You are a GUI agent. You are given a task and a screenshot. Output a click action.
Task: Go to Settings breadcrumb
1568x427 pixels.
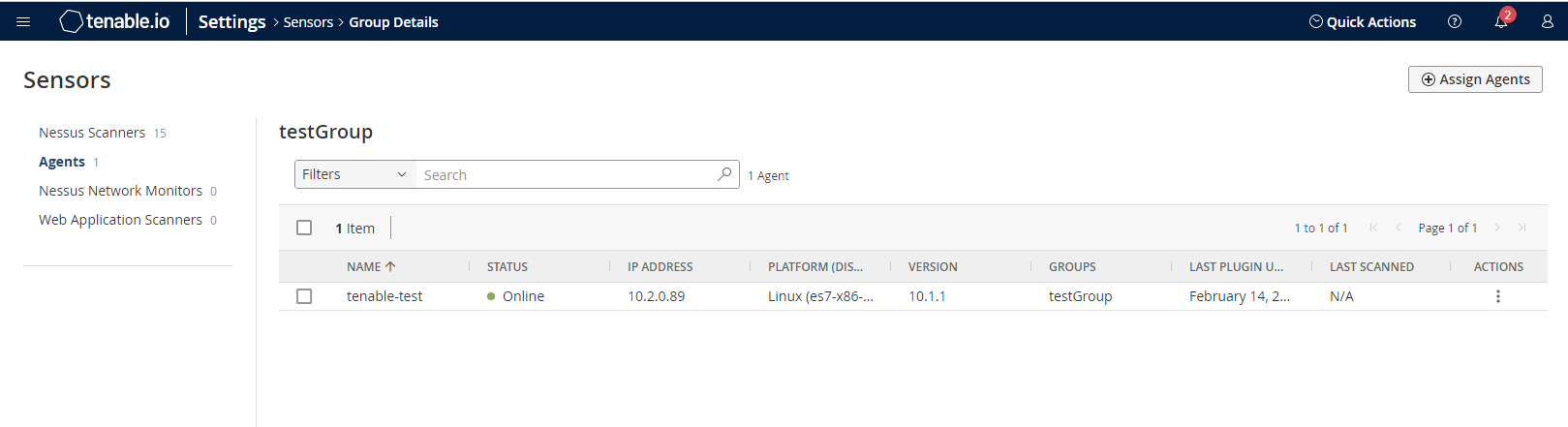231,21
